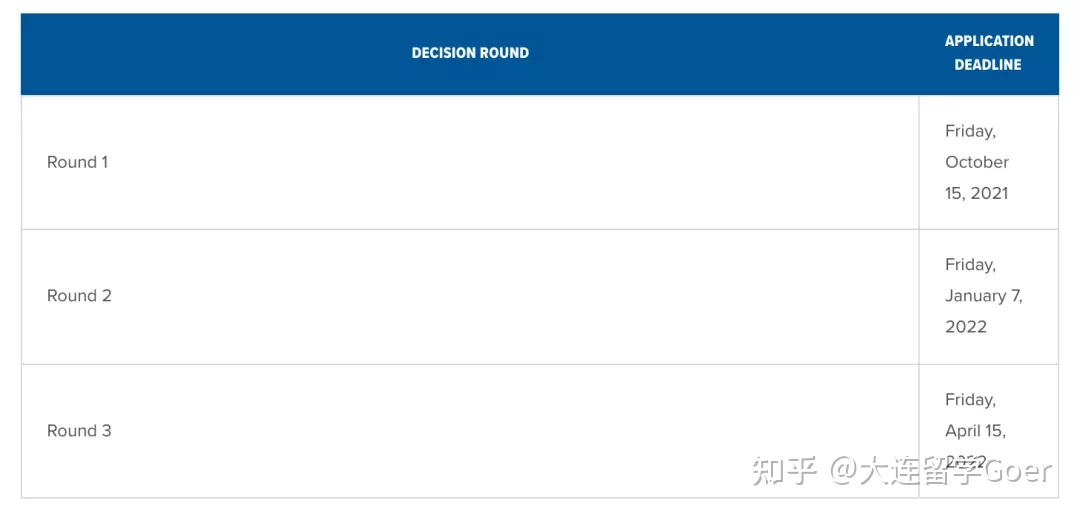Click Friday in the Round 2 deadline cell
The width and height of the screenshot is (1080, 515).
[x=970, y=265]
